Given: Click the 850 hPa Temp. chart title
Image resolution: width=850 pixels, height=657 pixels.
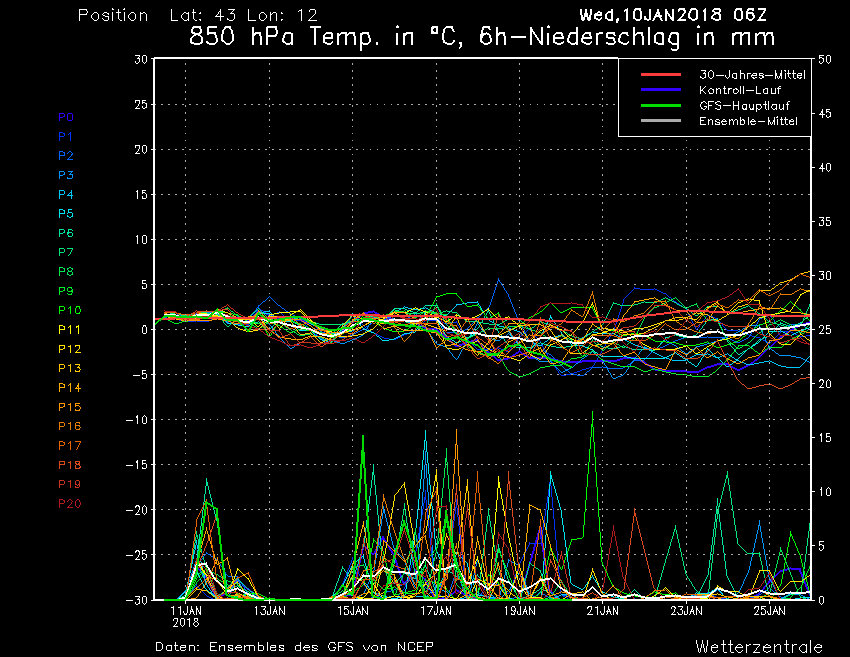Looking at the screenshot, I should pyautogui.click(x=482, y=39).
